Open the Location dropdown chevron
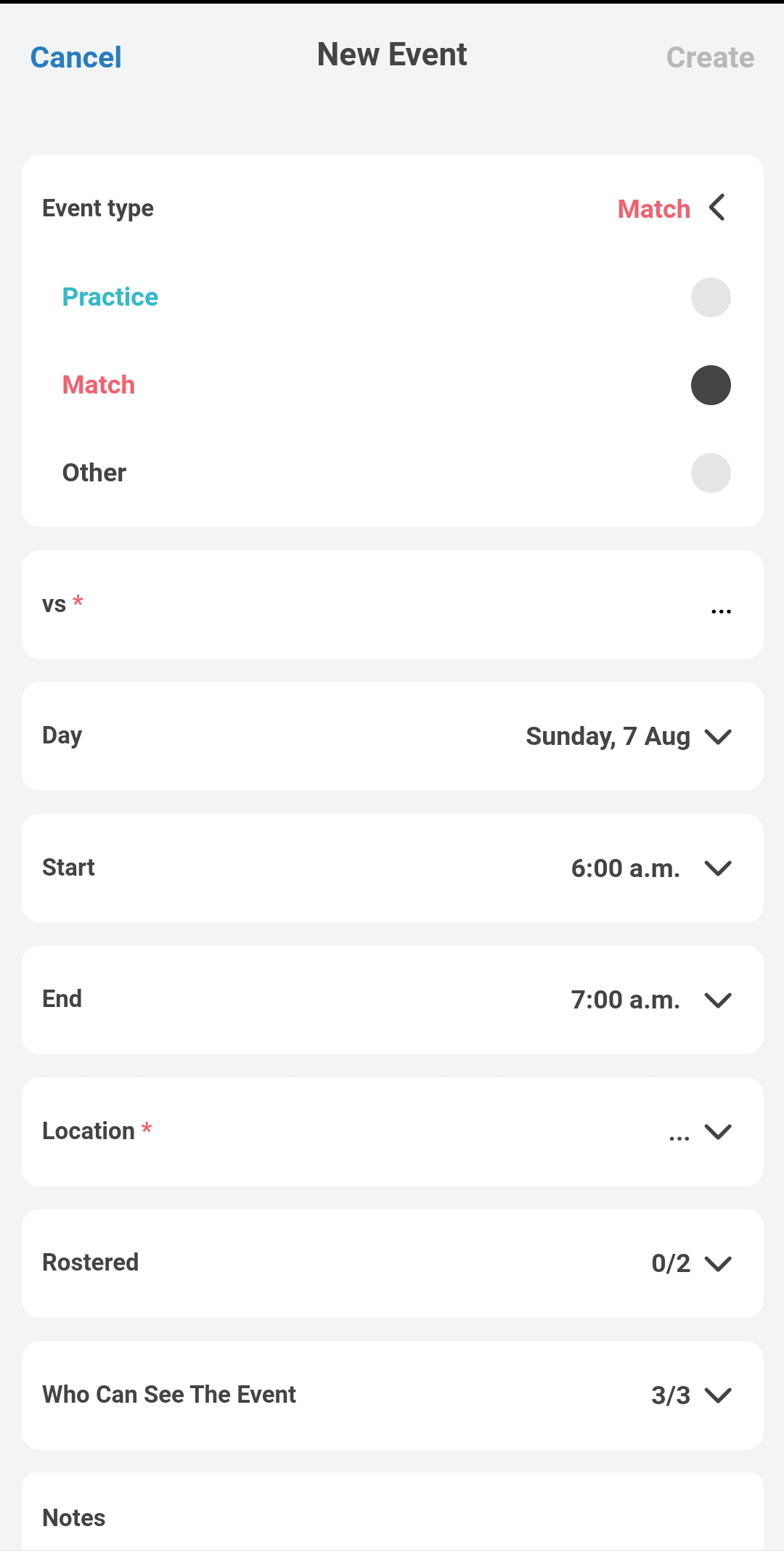This screenshot has height=1561, width=784. pyautogui.click(x=718, y=1132)
